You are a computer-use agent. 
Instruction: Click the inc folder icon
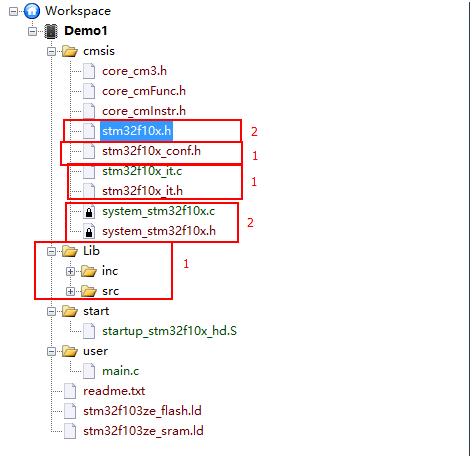89,271
